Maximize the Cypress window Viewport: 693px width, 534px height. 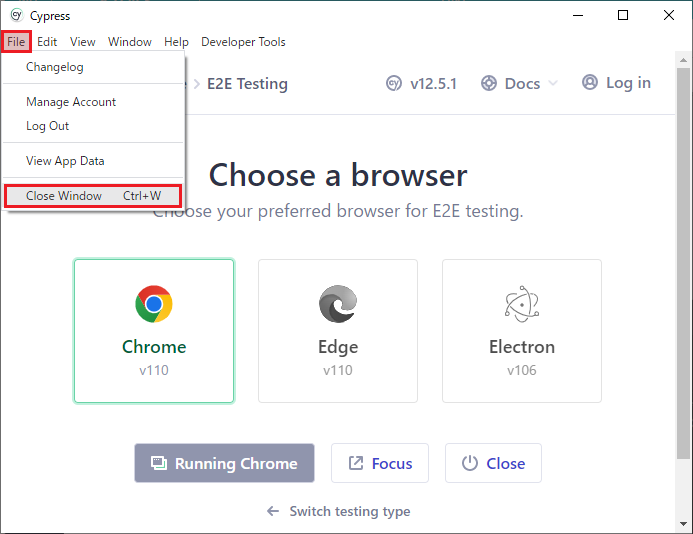pos(623,15)
